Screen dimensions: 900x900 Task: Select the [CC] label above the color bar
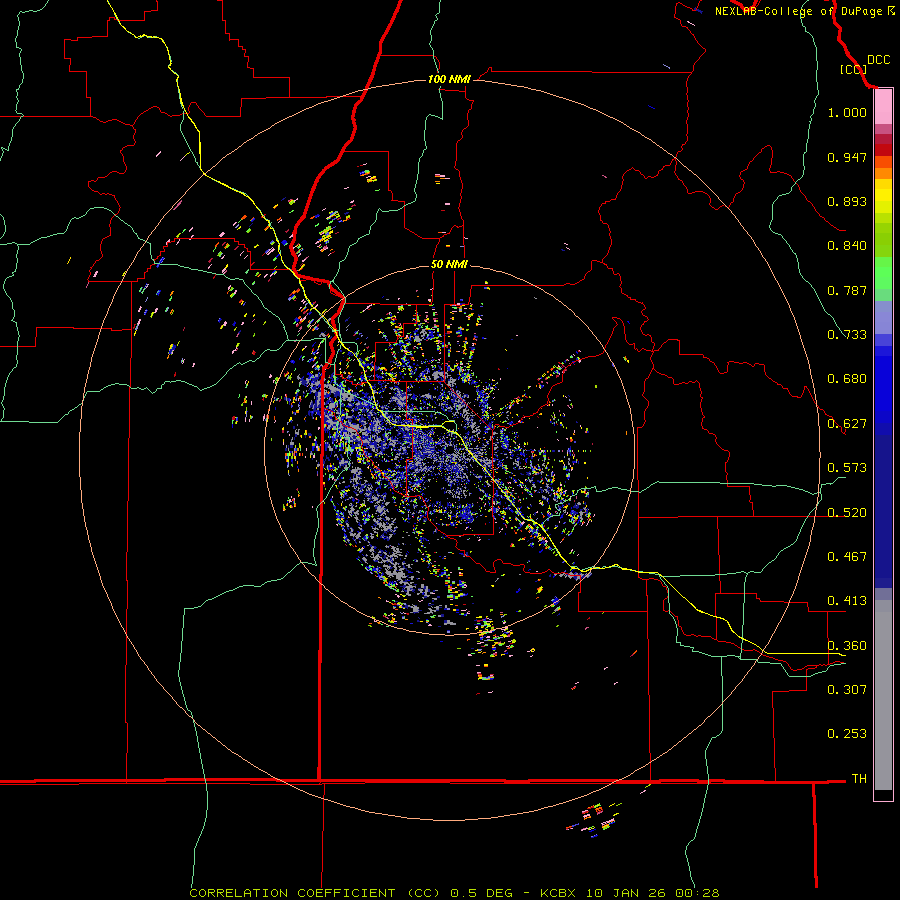(x=853, y=69)
